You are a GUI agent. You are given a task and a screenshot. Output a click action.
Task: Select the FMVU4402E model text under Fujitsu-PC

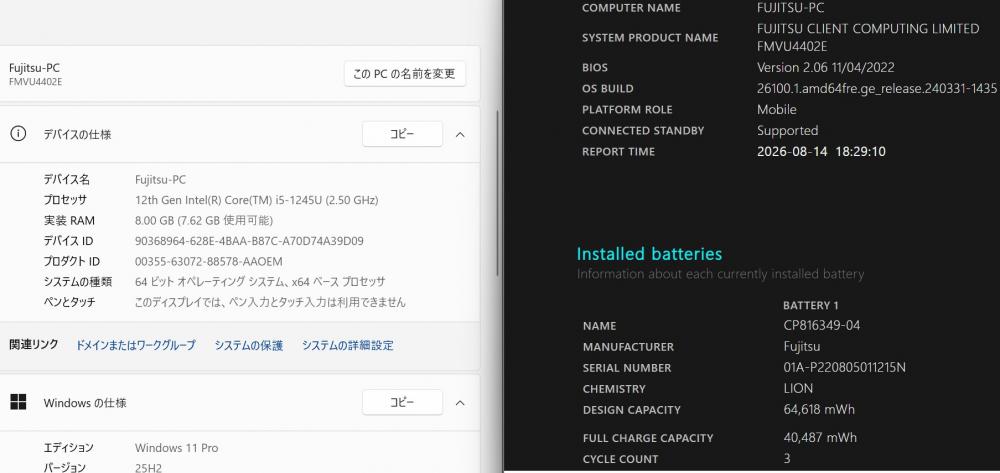pos(35,82)
